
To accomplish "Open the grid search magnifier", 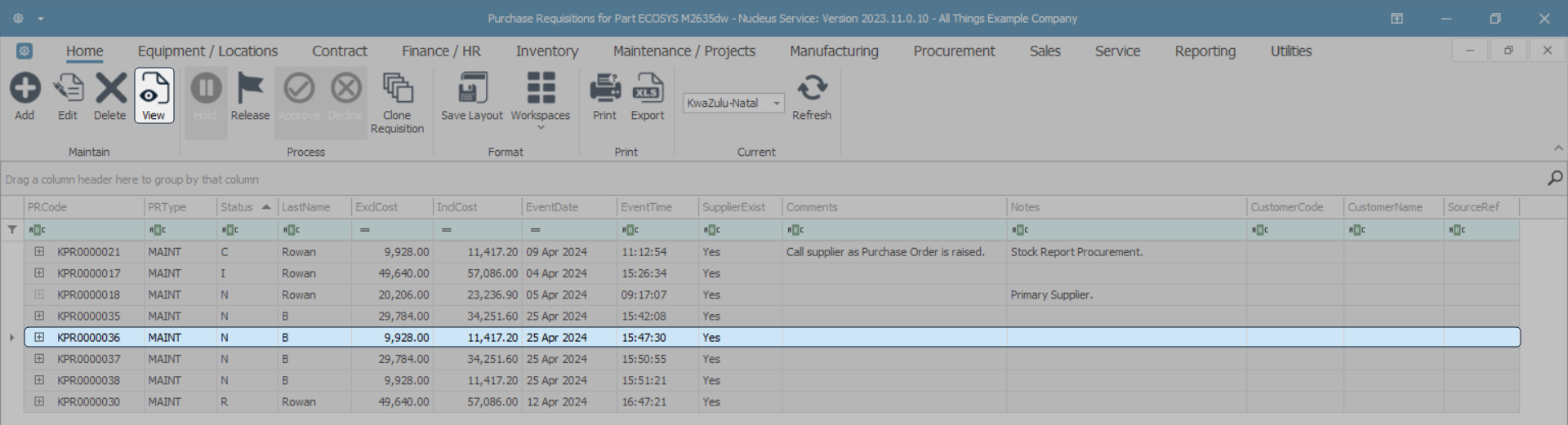I will point(1555,178).
